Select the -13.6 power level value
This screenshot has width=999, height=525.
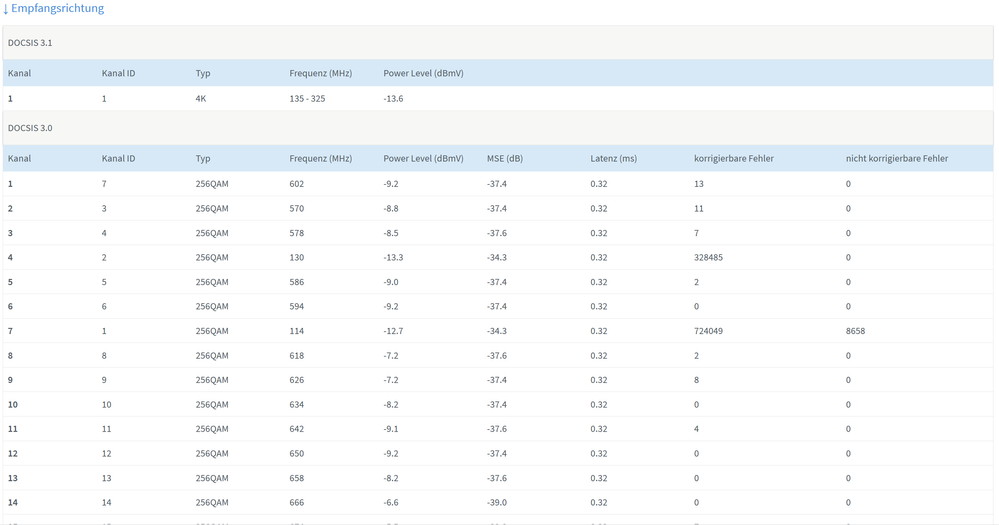(393, 99)
